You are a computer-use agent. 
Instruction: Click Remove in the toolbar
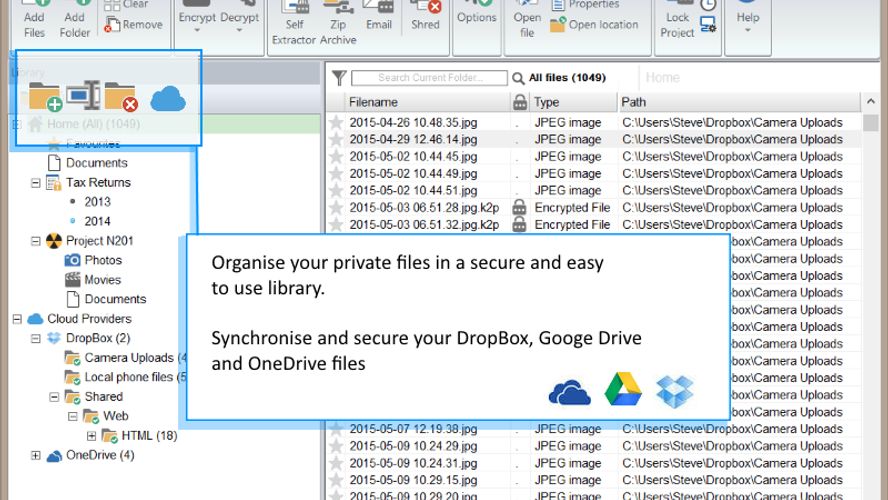[x=134, y=25]
